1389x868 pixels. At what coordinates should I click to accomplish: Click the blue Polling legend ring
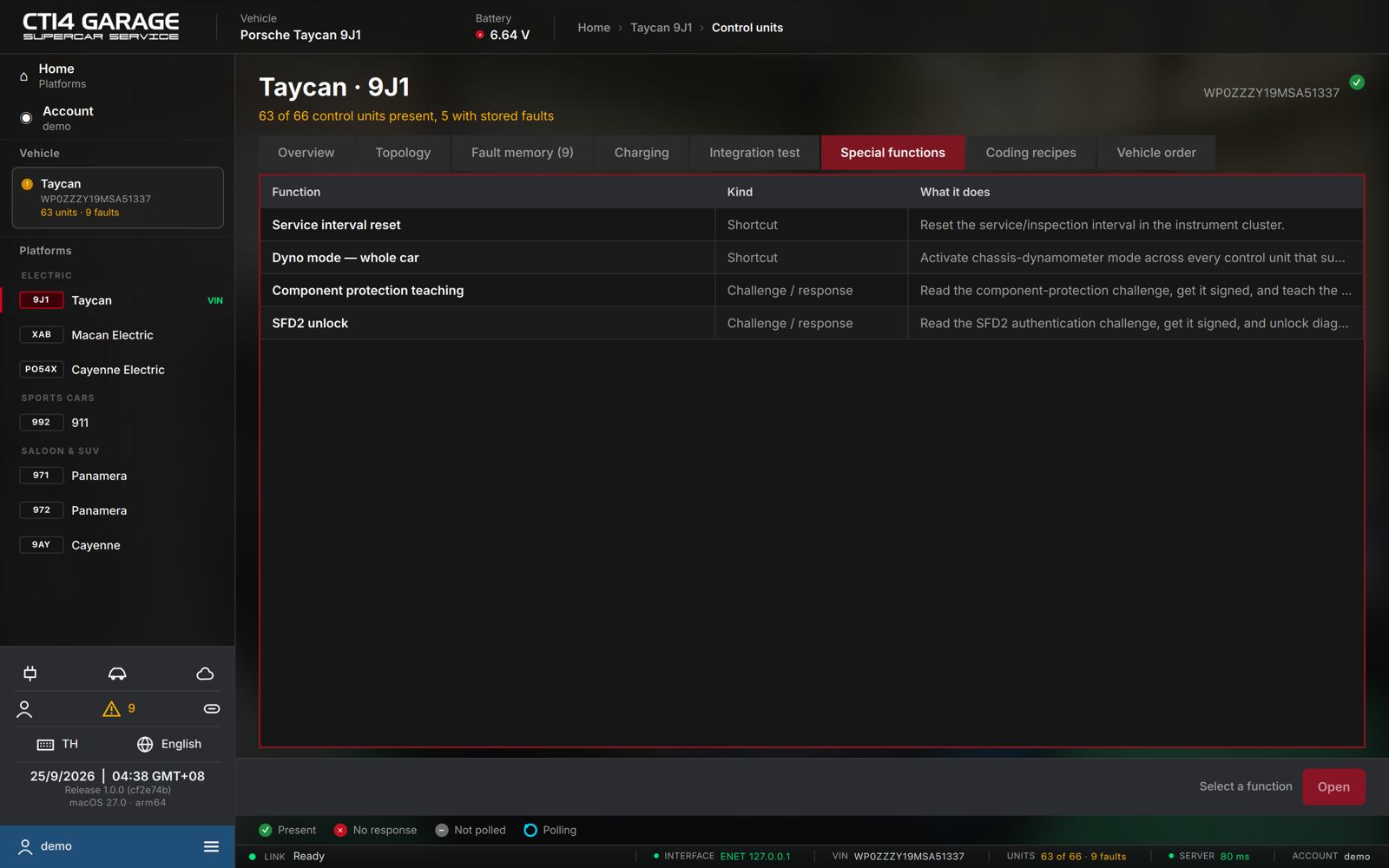coord(530,831)
